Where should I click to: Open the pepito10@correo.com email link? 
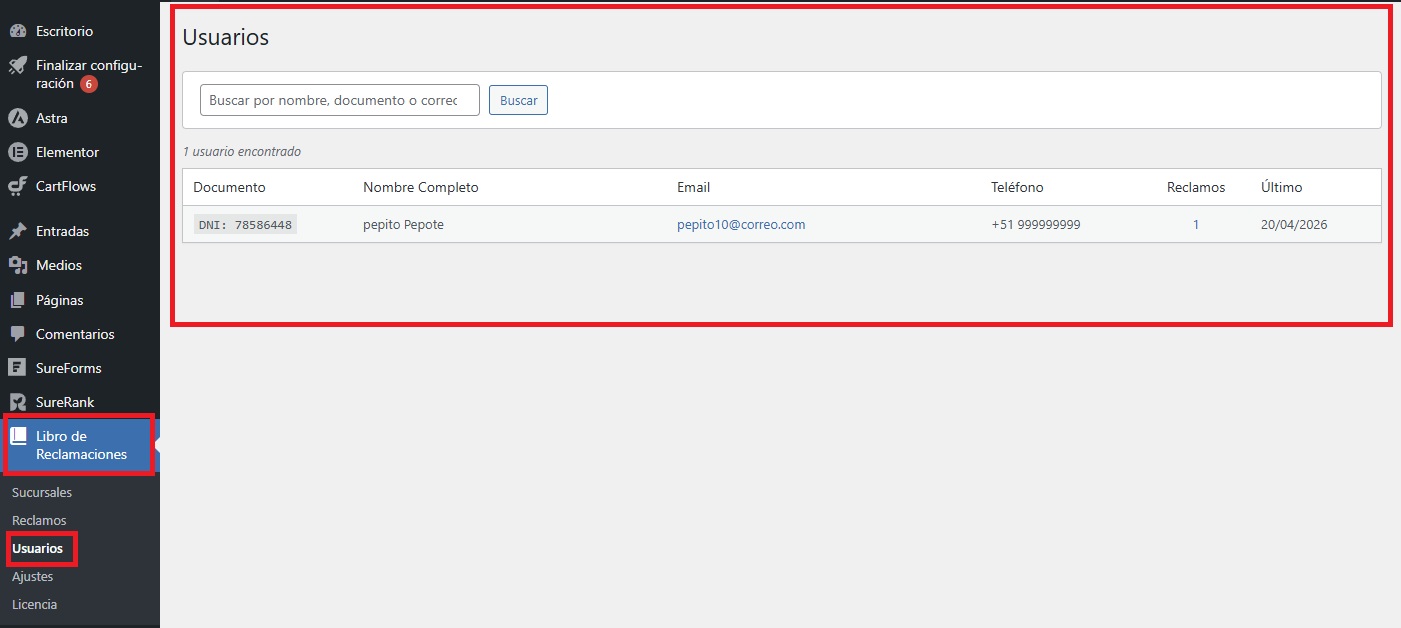pos(741,224)
